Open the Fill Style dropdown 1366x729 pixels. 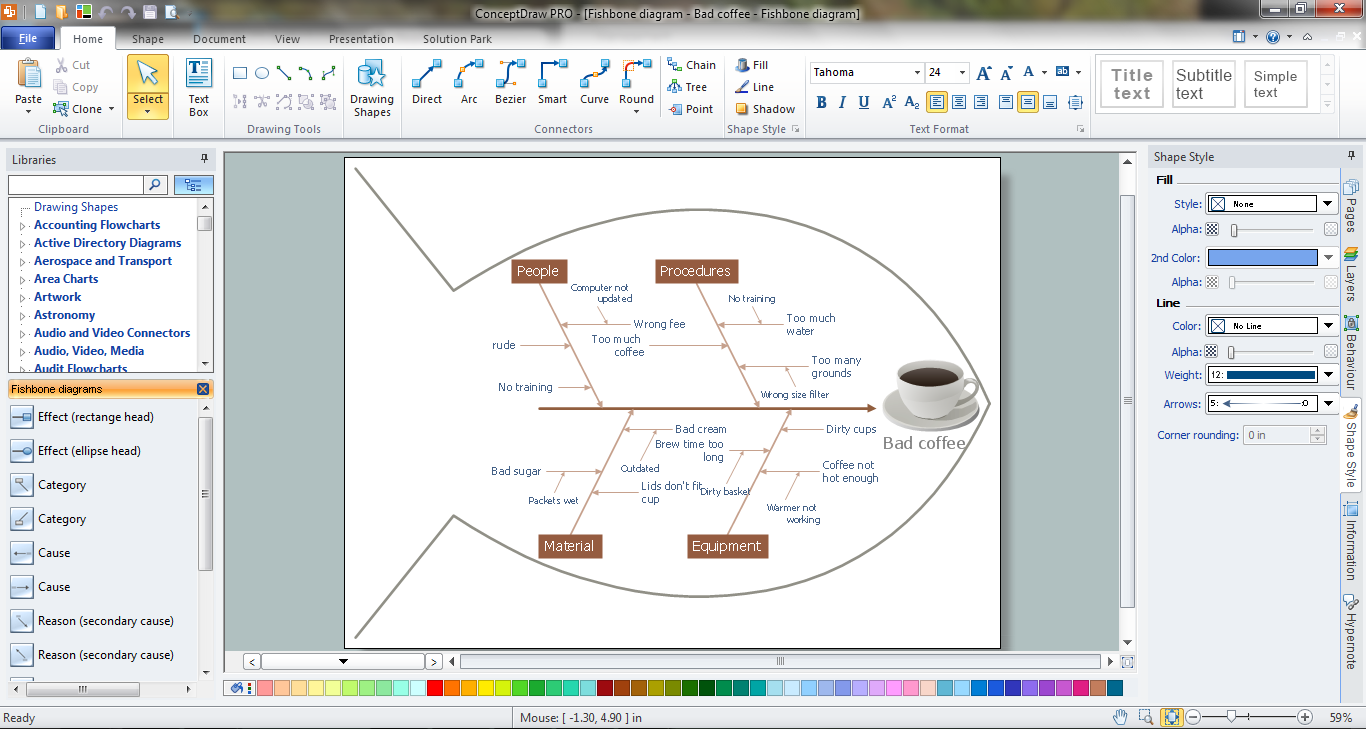(1328, 204)
